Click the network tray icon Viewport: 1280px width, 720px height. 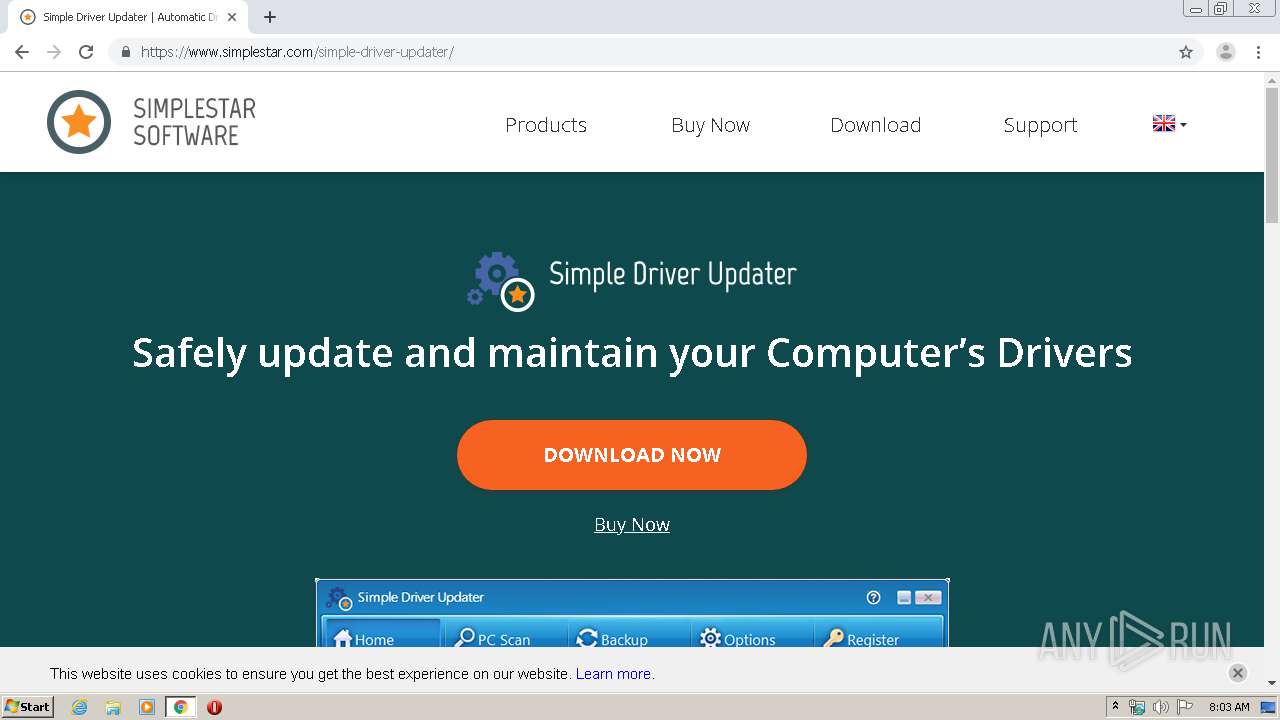coord(1137,707)
